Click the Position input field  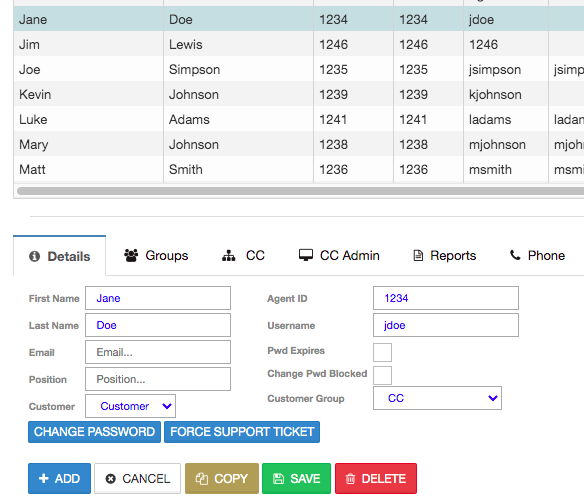(x=158, y=379)
